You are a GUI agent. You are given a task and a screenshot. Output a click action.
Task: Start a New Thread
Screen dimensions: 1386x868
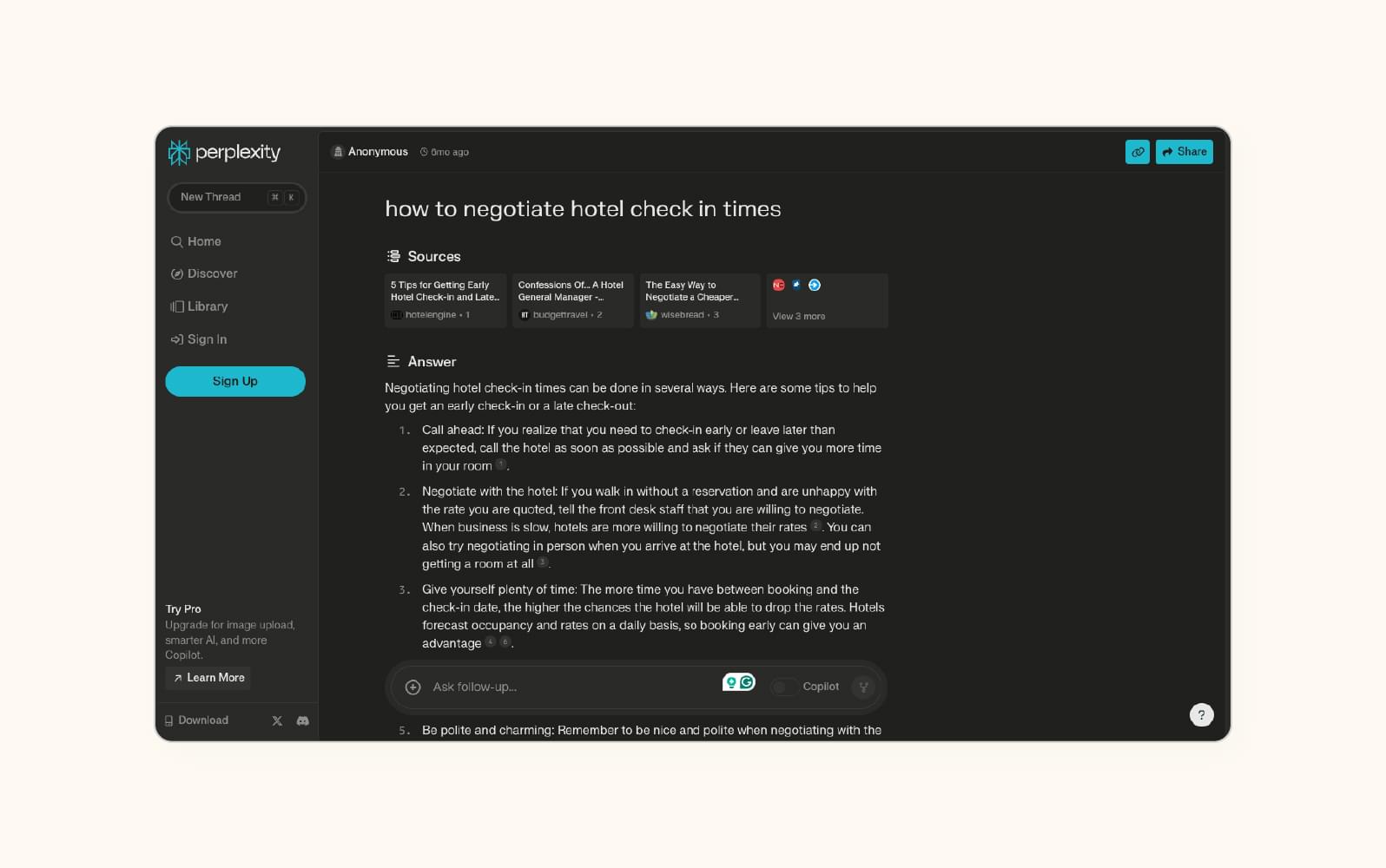click(236, 197)
